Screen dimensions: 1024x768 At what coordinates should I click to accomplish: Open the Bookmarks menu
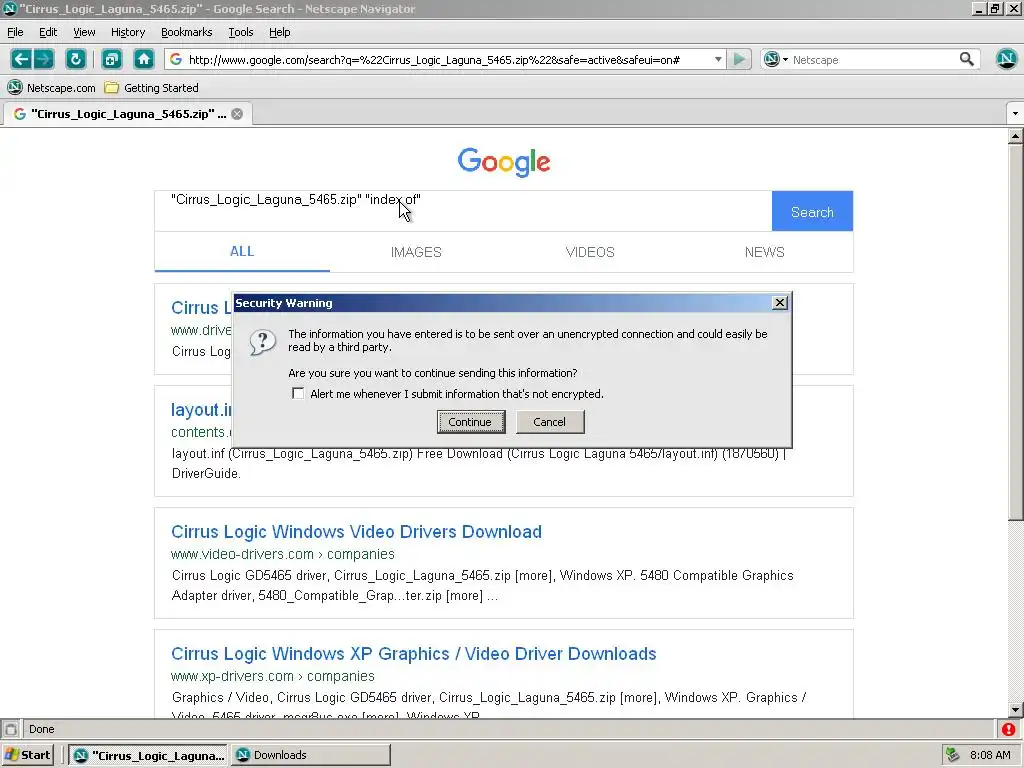pos(186,32)
